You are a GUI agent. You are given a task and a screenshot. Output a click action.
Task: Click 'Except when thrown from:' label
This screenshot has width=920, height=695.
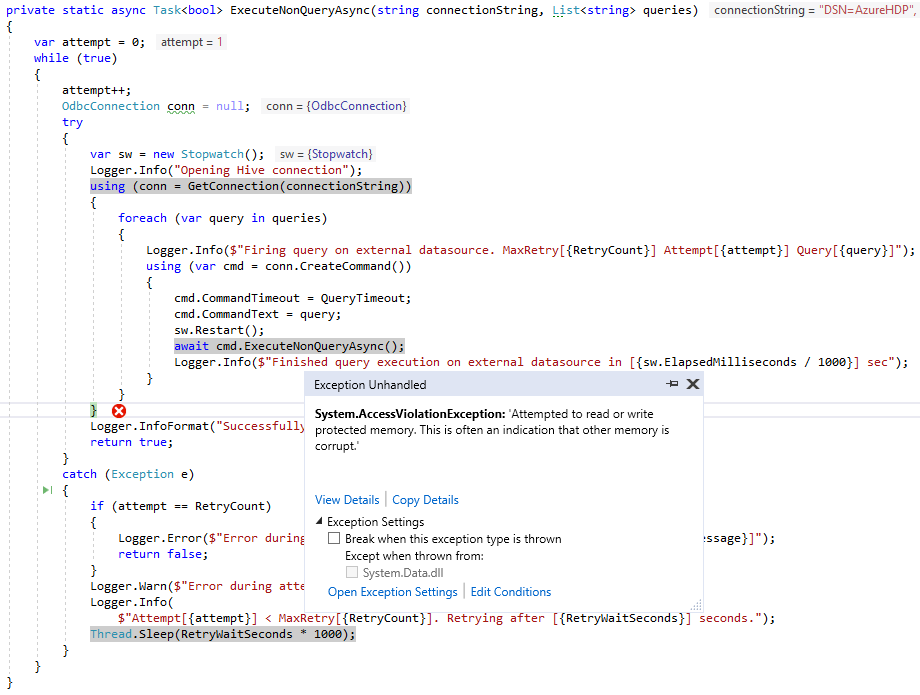point(414,555)
